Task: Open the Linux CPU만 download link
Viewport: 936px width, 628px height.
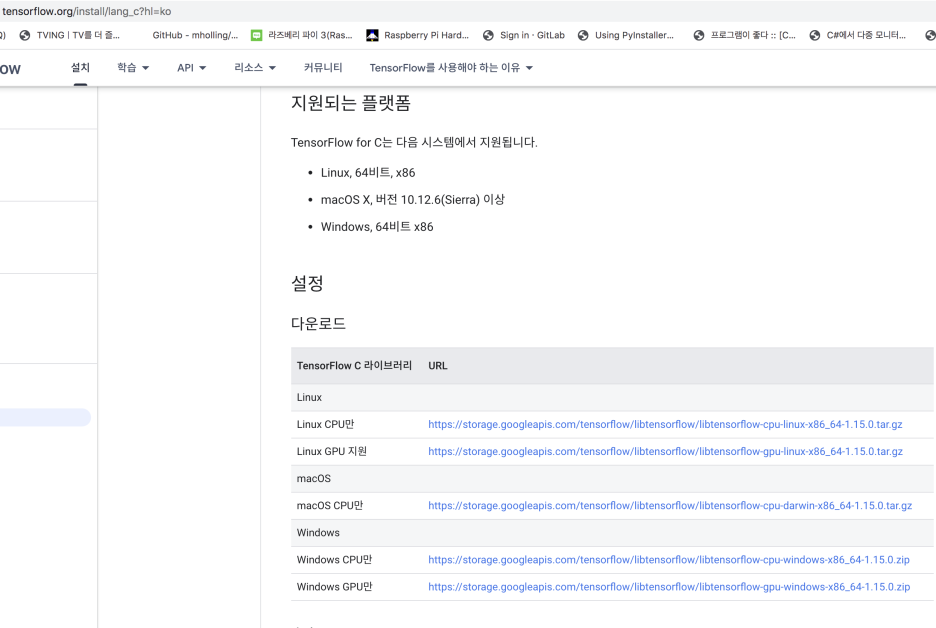Action: click(665, 424)
